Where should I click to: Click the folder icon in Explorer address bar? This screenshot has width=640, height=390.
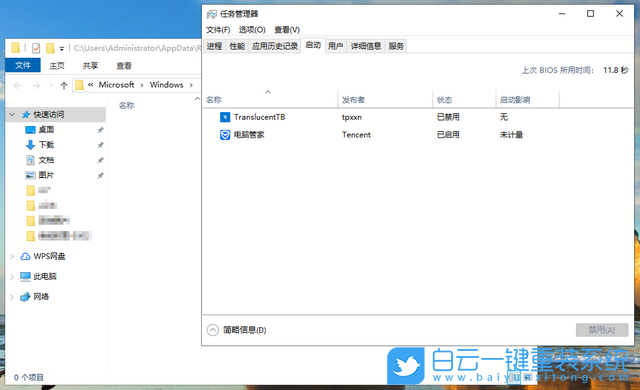80,85
